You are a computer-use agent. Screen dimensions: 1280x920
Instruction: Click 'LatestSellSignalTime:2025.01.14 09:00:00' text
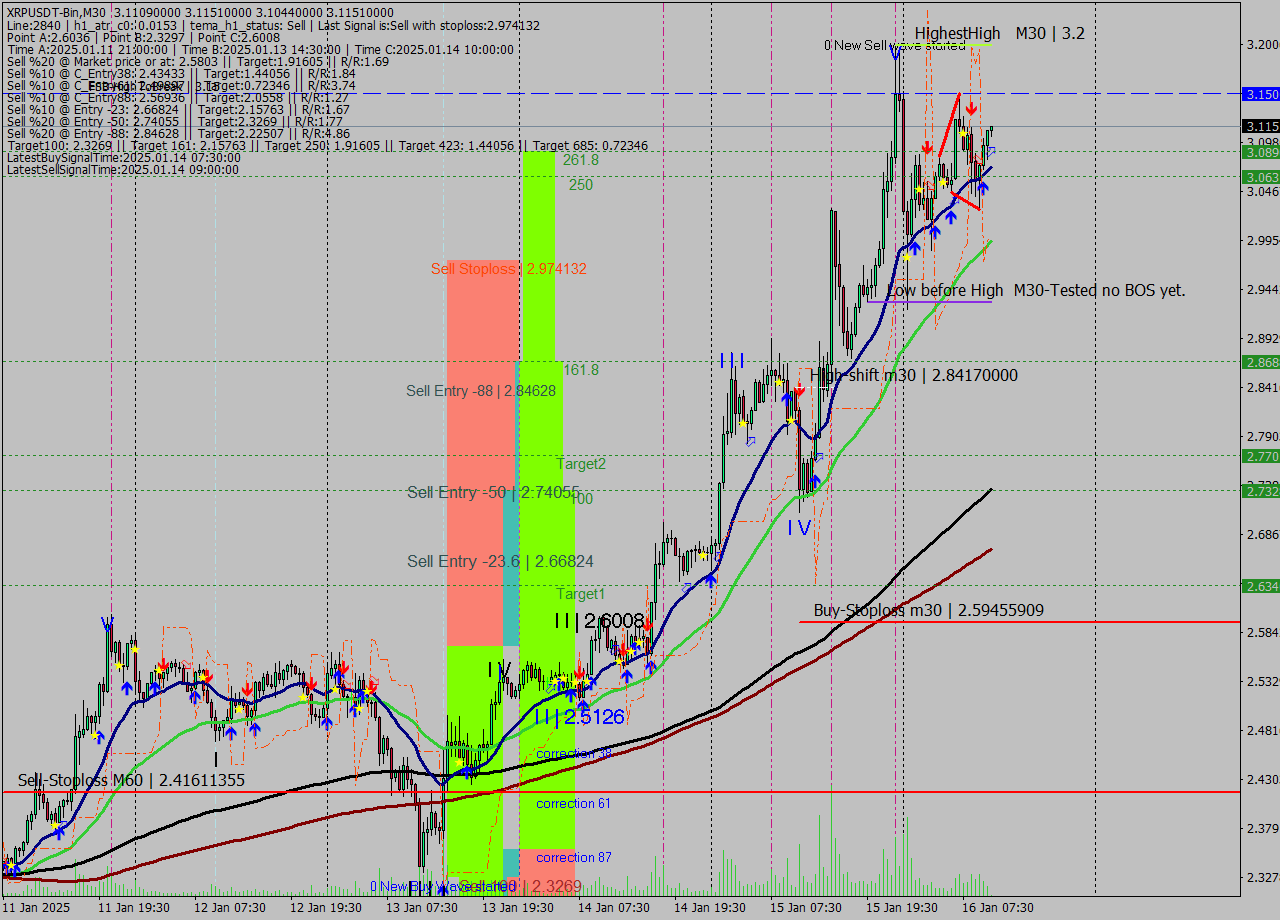pyautogui.click(x=122, y=170)
